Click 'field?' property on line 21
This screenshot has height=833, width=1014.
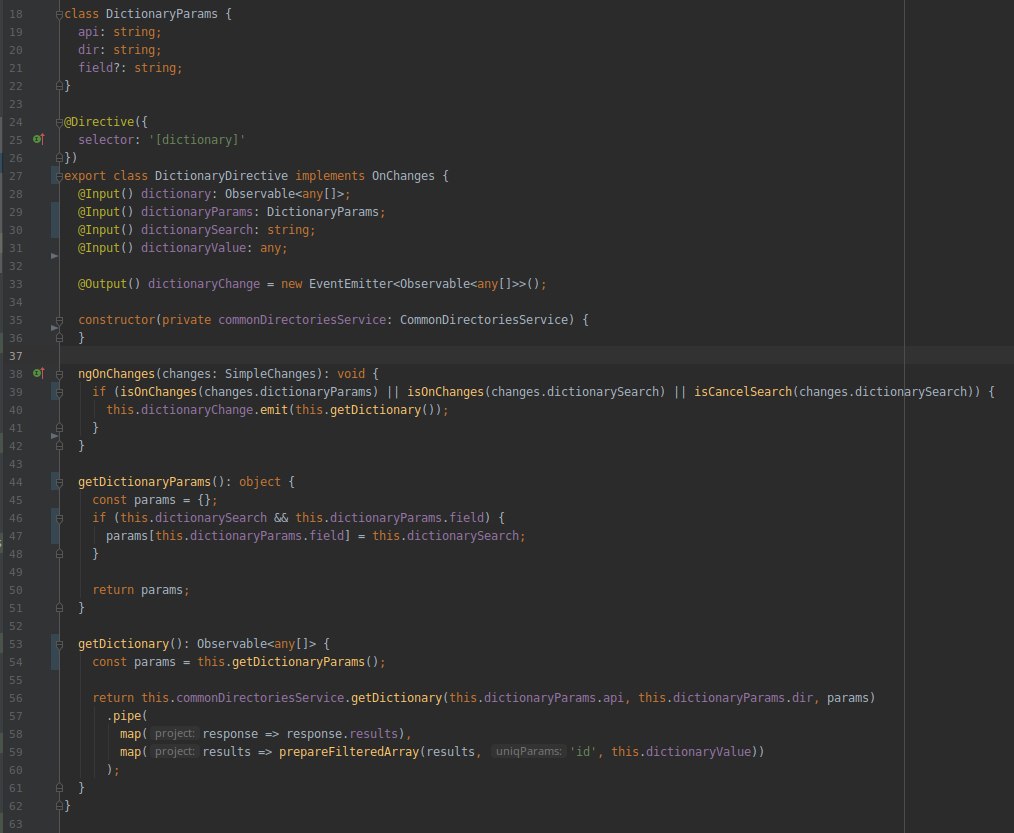(x=99, y=68)
